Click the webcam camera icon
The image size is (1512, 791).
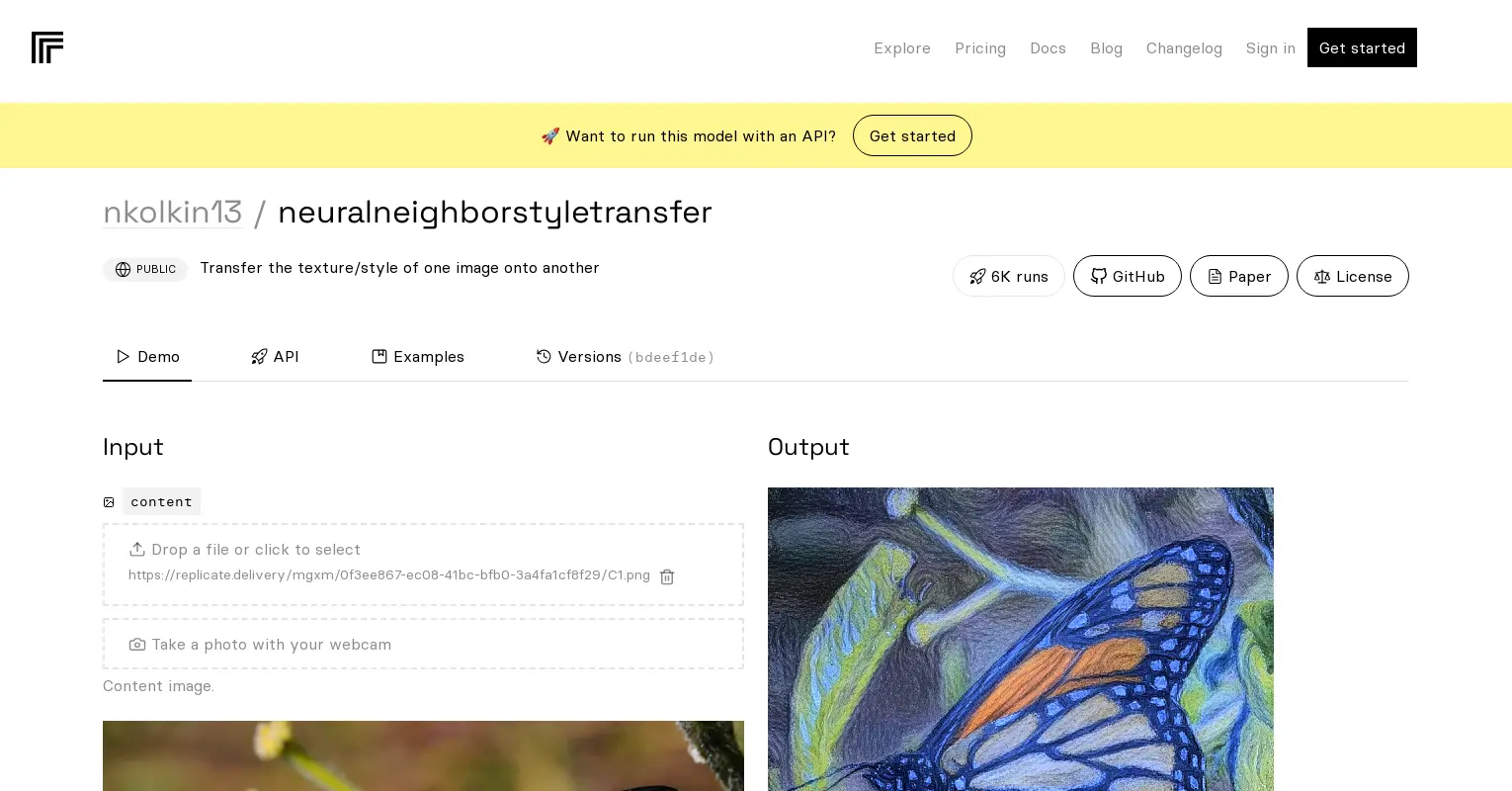click(x=137, y=645)
